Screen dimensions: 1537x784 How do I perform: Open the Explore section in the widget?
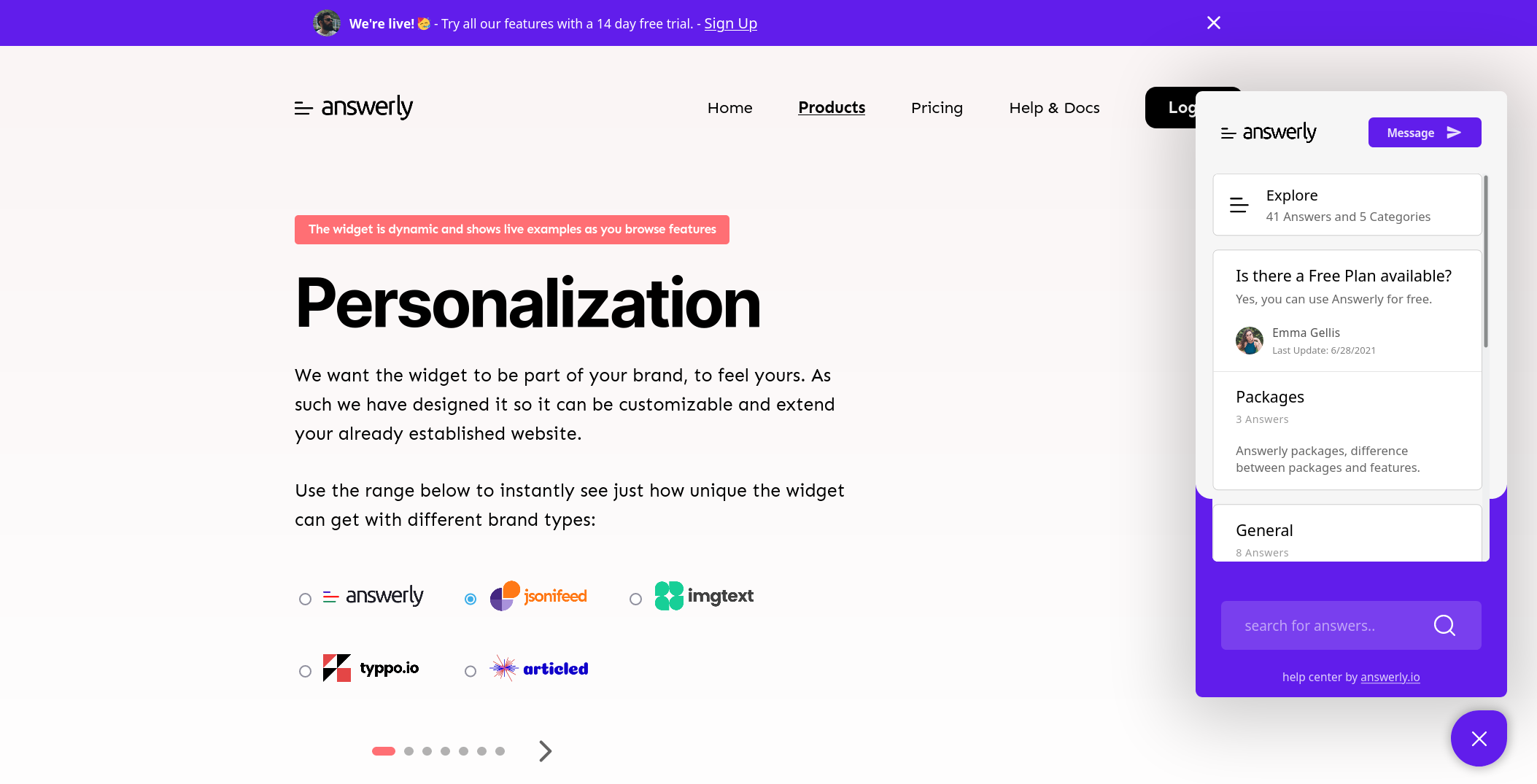pos(1346,204)
